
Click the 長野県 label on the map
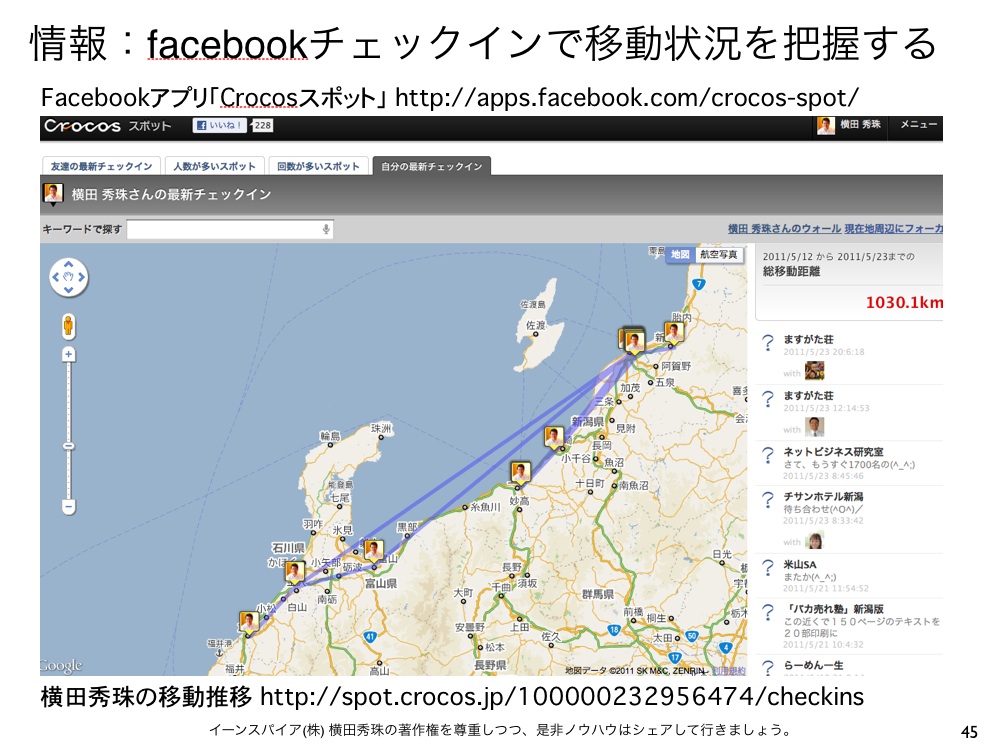tap(490, 665)
